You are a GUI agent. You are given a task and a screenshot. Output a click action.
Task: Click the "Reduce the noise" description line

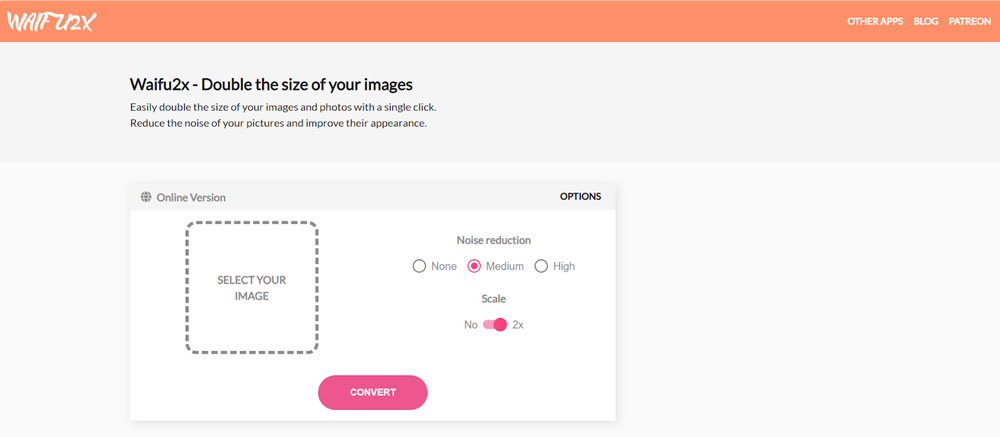coord(278,123)
